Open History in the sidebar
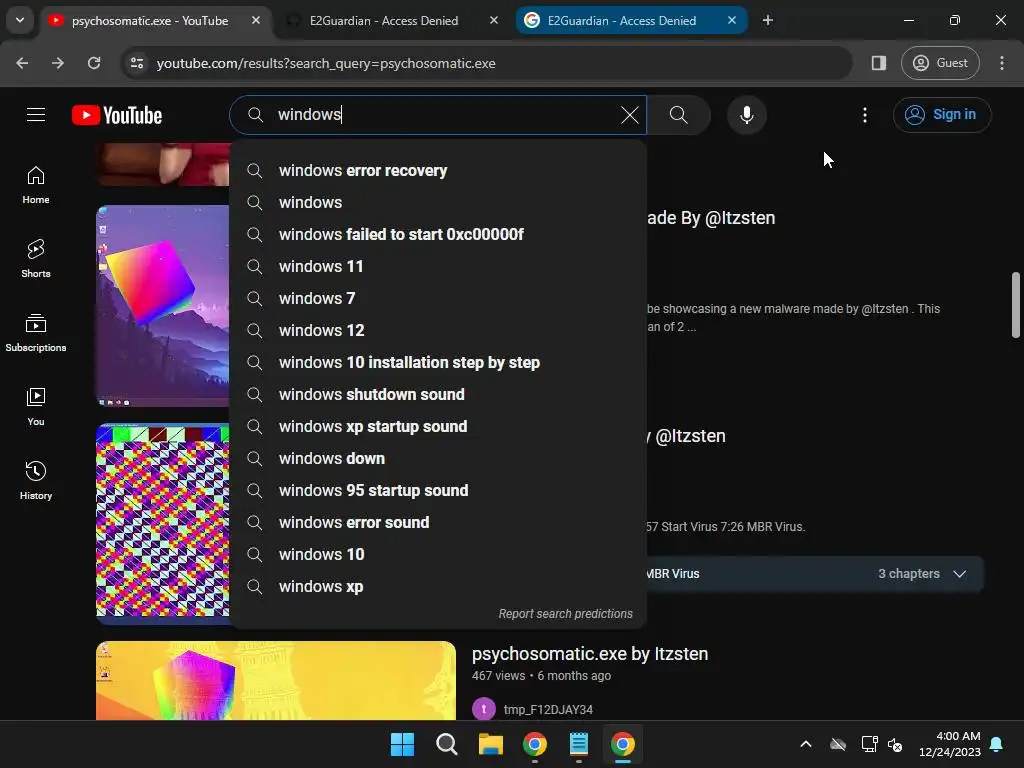This screenshot has height=768, width=1024. [x=36, y=480]
